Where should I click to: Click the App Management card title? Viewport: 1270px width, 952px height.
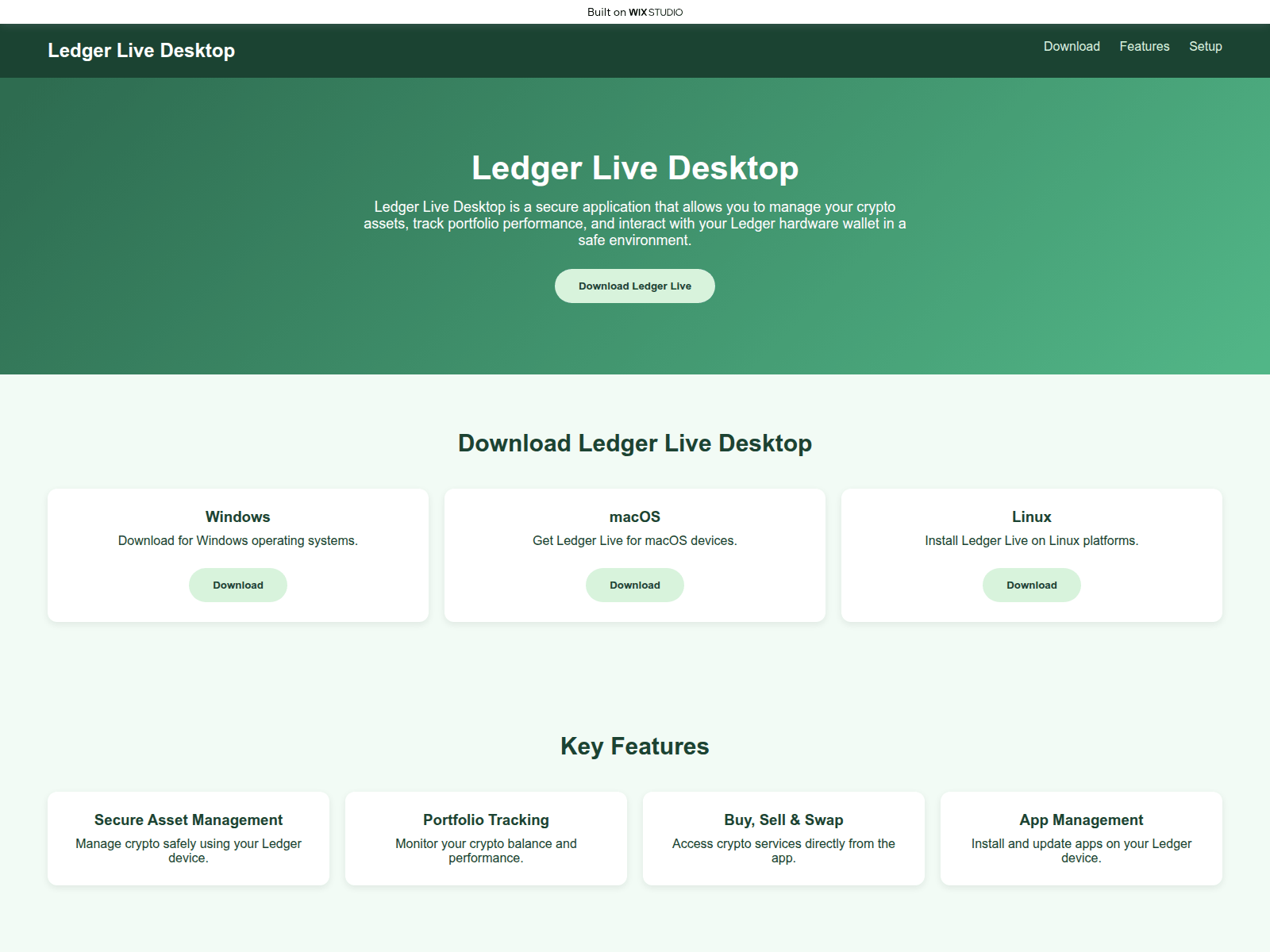point(1081,820)
